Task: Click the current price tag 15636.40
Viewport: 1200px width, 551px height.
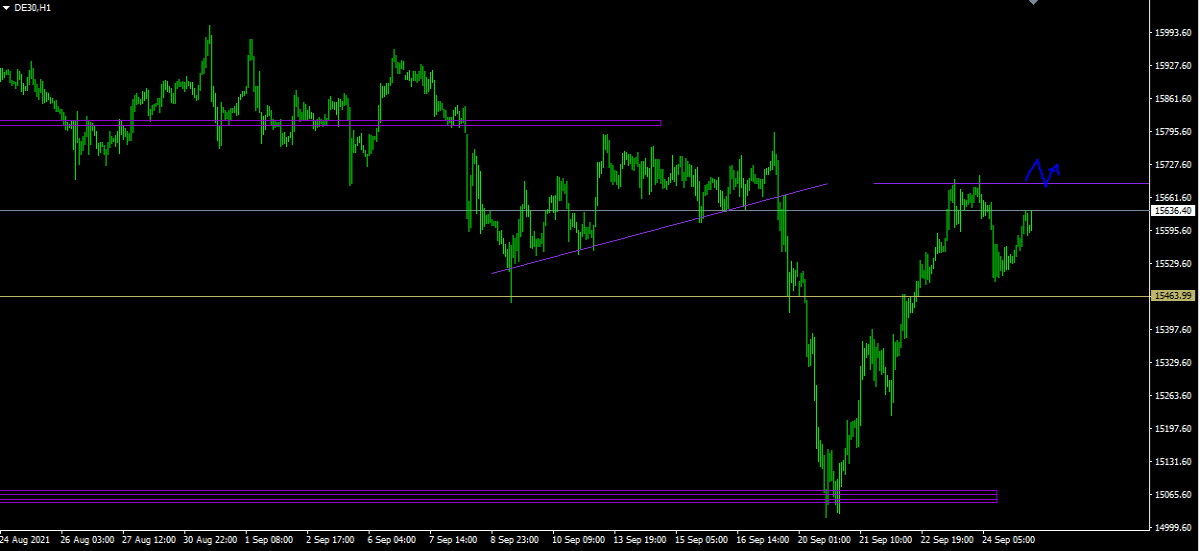Action: pyautogui.click(x=1172, y=211)
